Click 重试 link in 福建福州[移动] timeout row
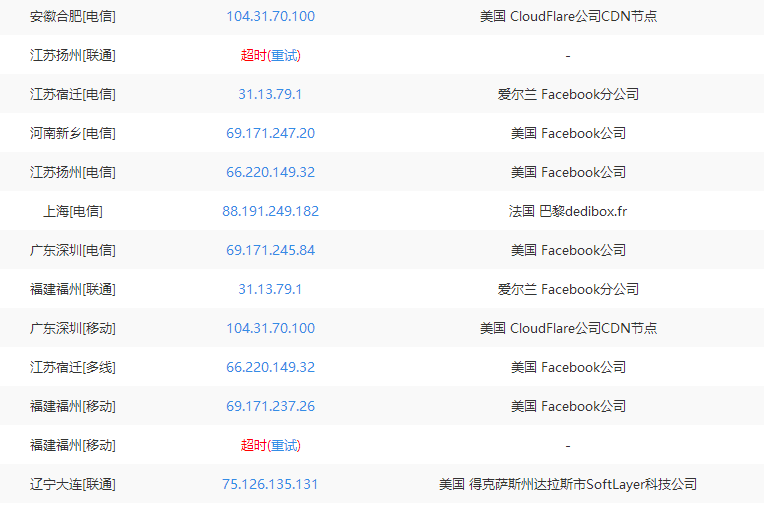This screenshot has width=764, height=507. (285, 445)
